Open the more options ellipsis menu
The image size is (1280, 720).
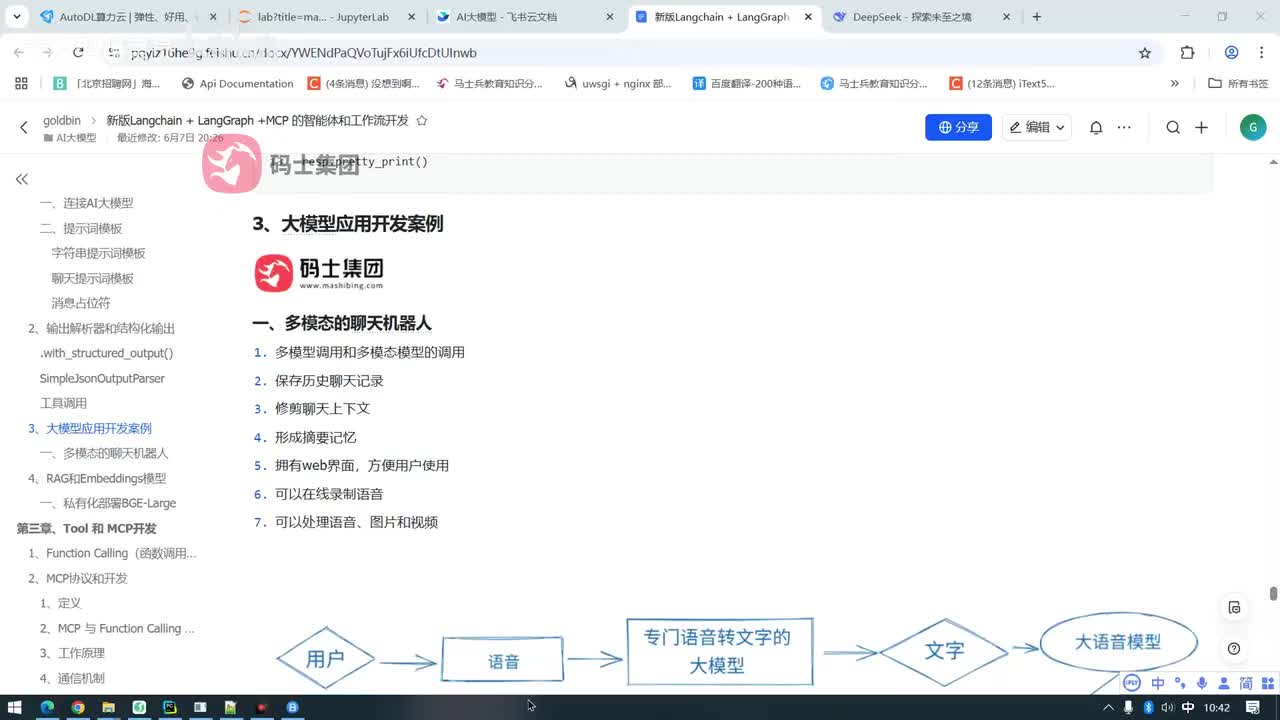click(1124, 127)
